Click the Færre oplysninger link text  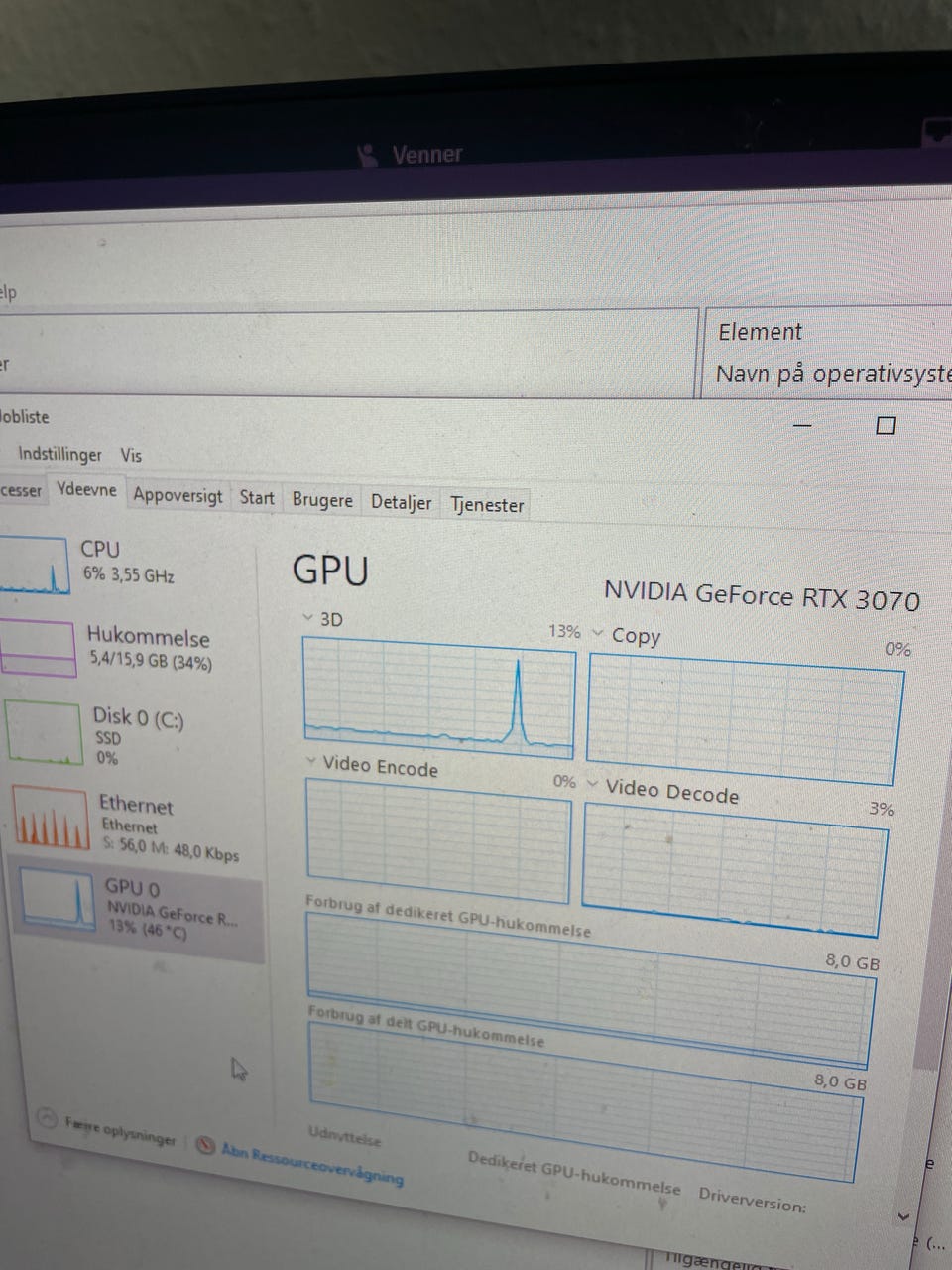pyautogui.click(x=120, y=1131)
